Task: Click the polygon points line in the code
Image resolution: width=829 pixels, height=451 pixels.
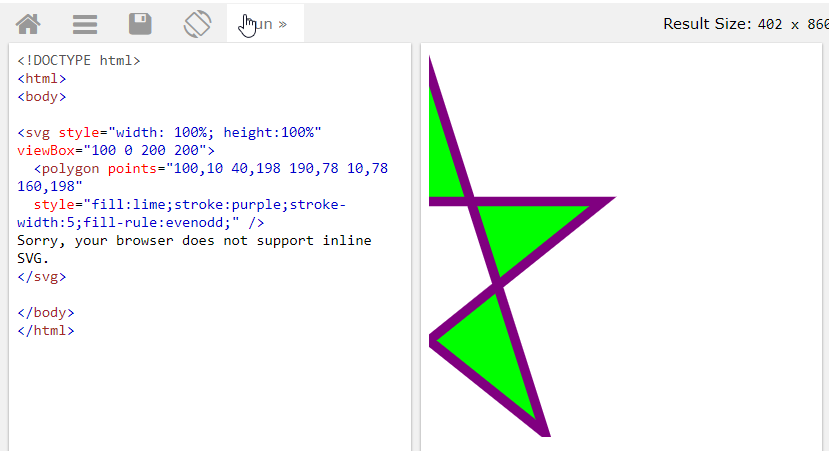Action: (x=211, y=168)
